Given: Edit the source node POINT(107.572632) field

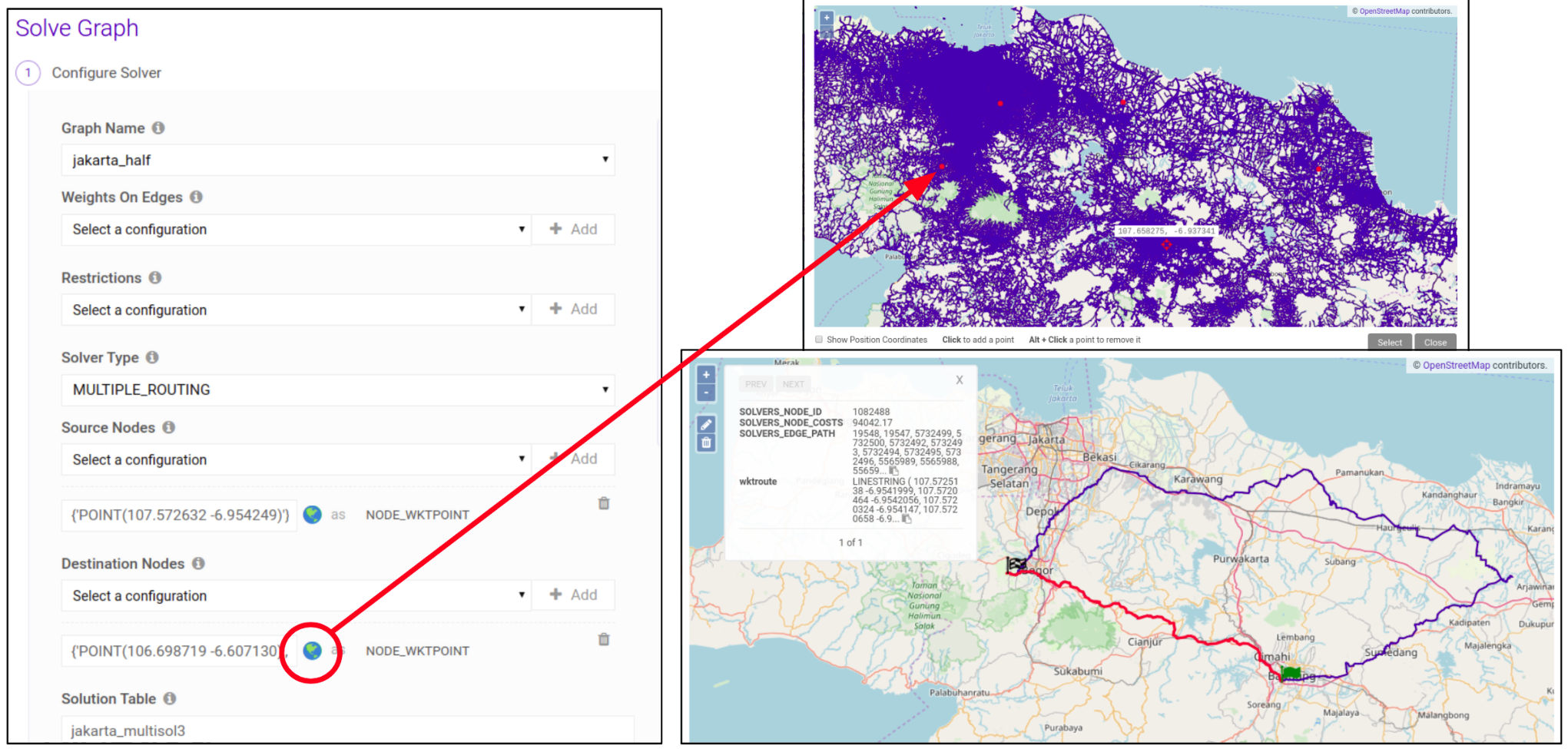Looking at the screenshot, I should pos(179,515).
